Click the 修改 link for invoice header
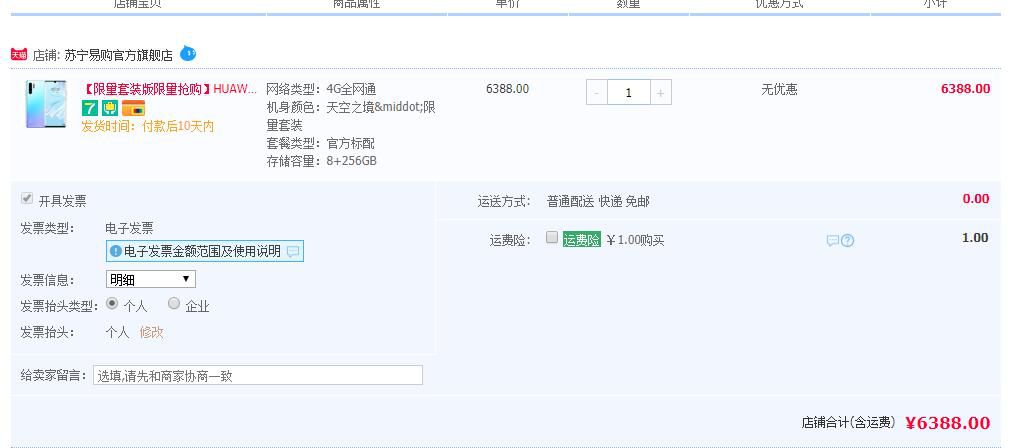Image resolution: width=1023 pixels, height=448 pixels. (x=151, y=333)
